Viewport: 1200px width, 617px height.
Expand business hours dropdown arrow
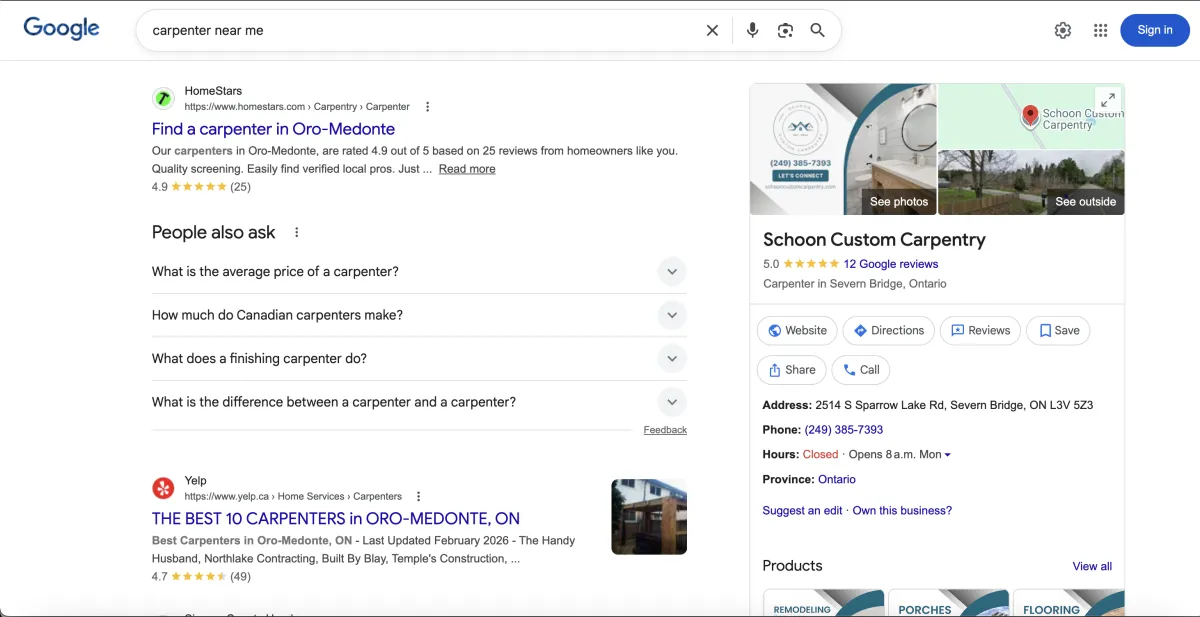pos(948,455)
